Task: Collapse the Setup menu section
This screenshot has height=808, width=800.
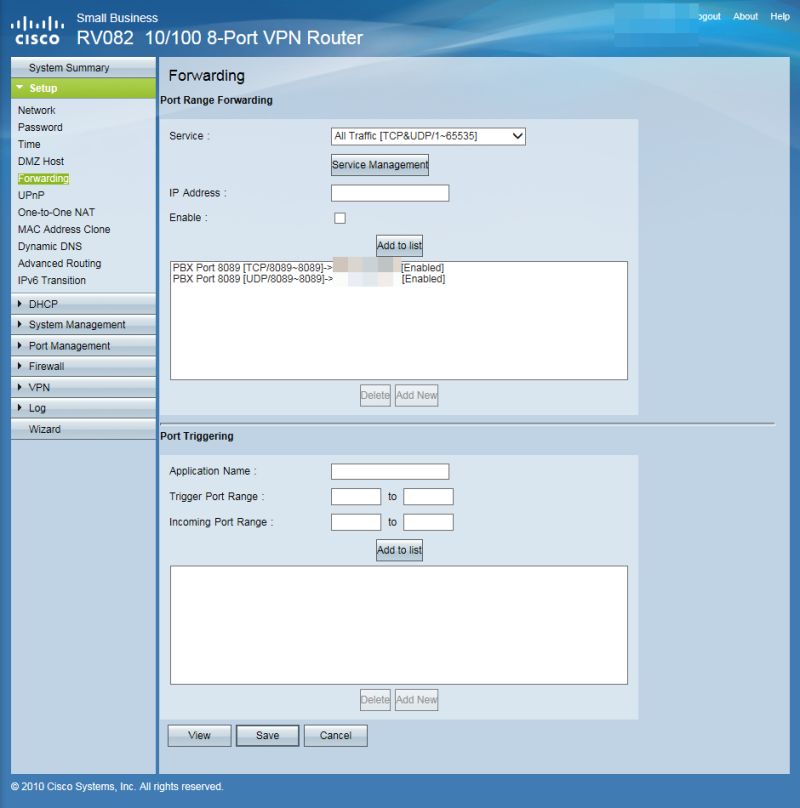Action: [x=83, y=88]
